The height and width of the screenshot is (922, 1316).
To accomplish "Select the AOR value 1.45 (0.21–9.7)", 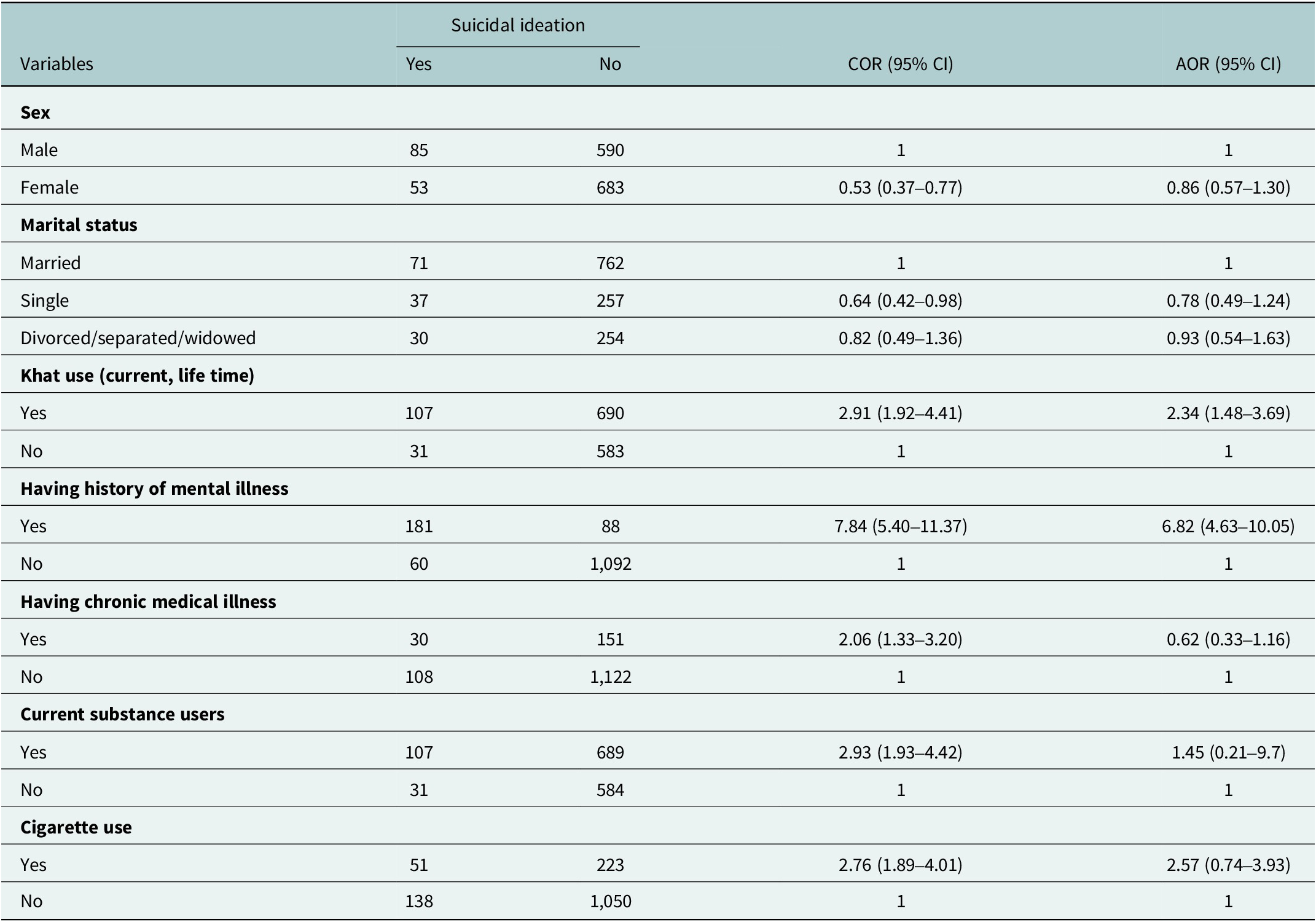I will click(1228, 752).
